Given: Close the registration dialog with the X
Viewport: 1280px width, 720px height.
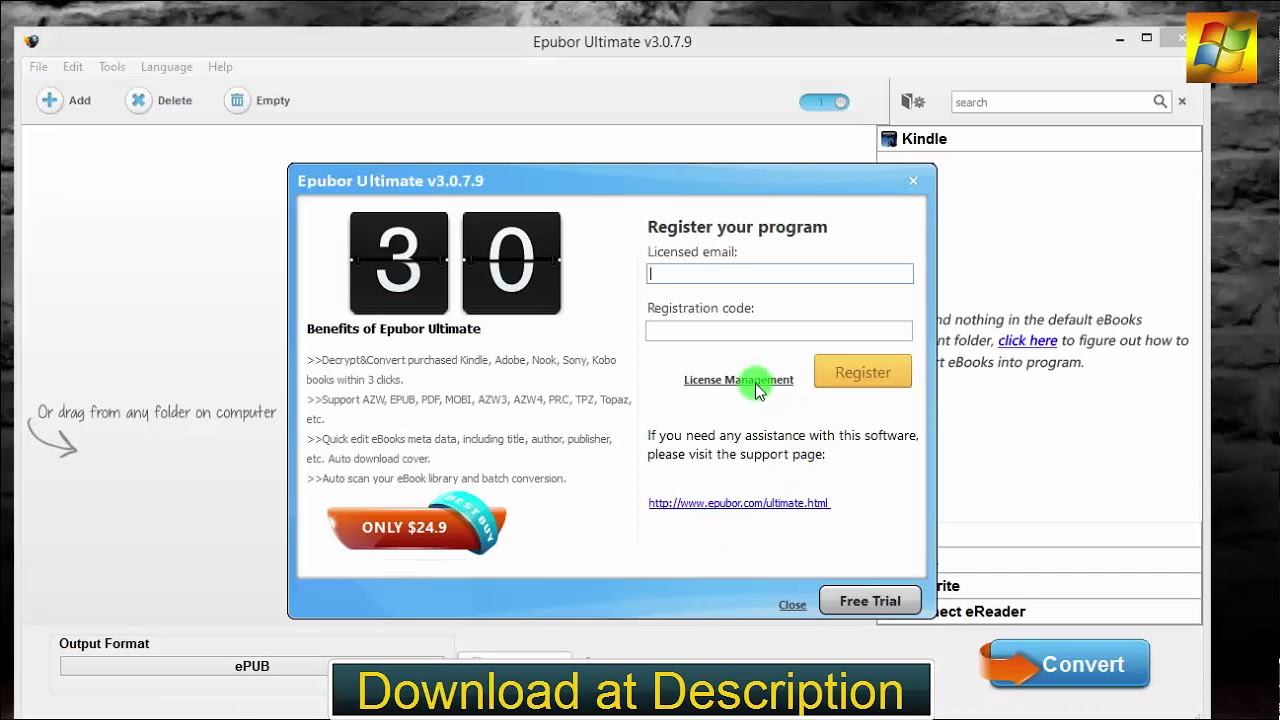Looking at the screenshot, I should pos(913,181).
